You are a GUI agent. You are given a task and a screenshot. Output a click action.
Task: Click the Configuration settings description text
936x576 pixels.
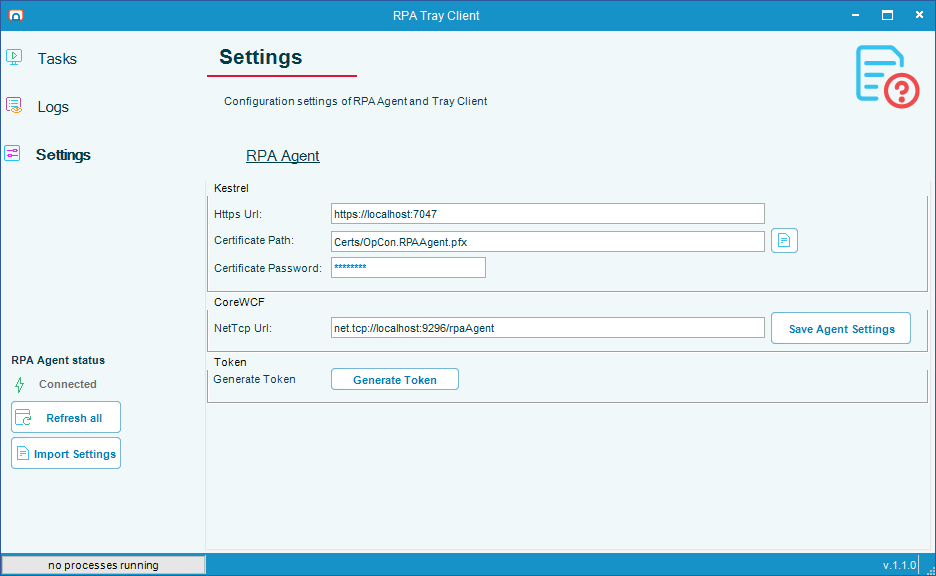[355, 101]
